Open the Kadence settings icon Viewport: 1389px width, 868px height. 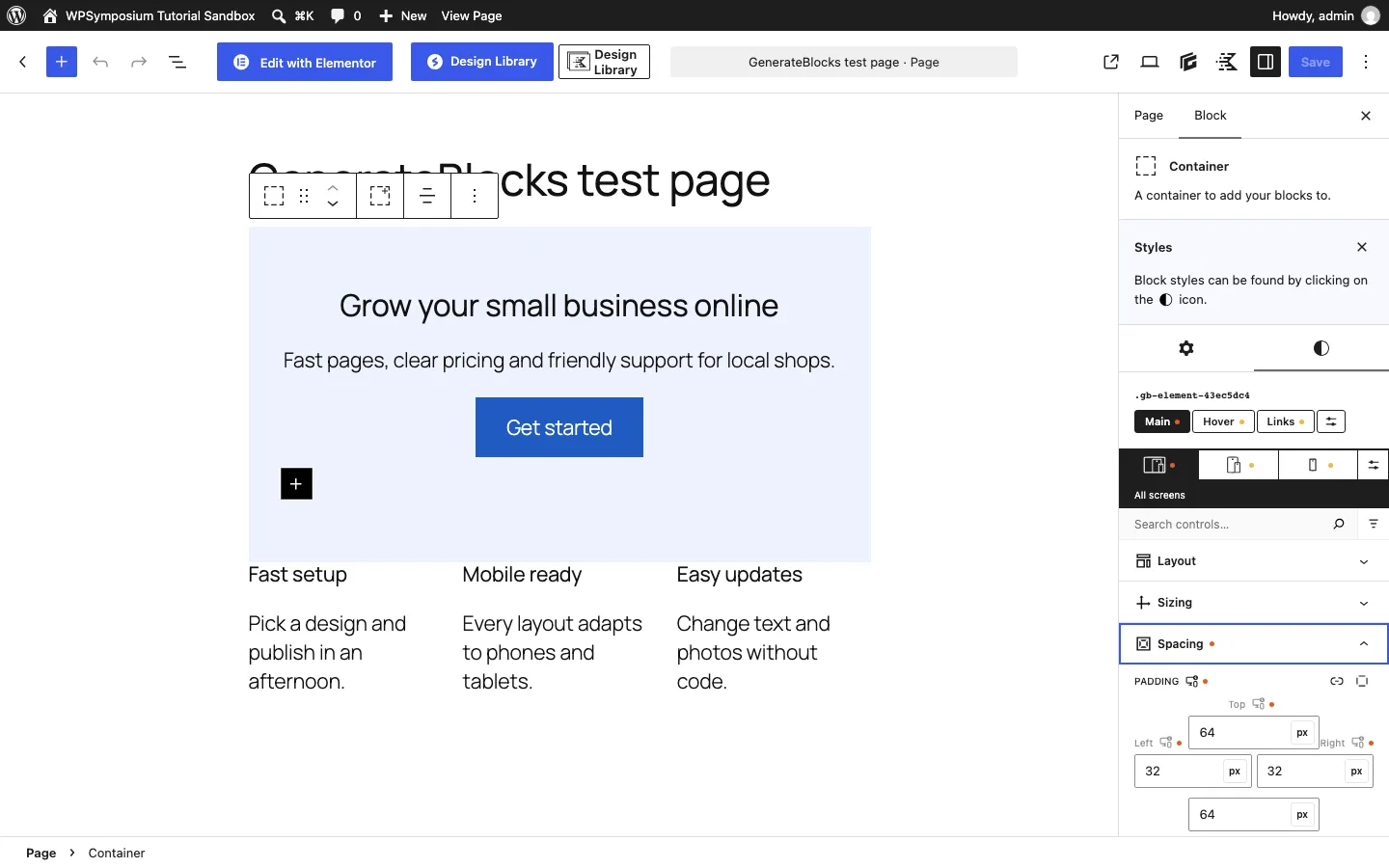[1227, 62]
